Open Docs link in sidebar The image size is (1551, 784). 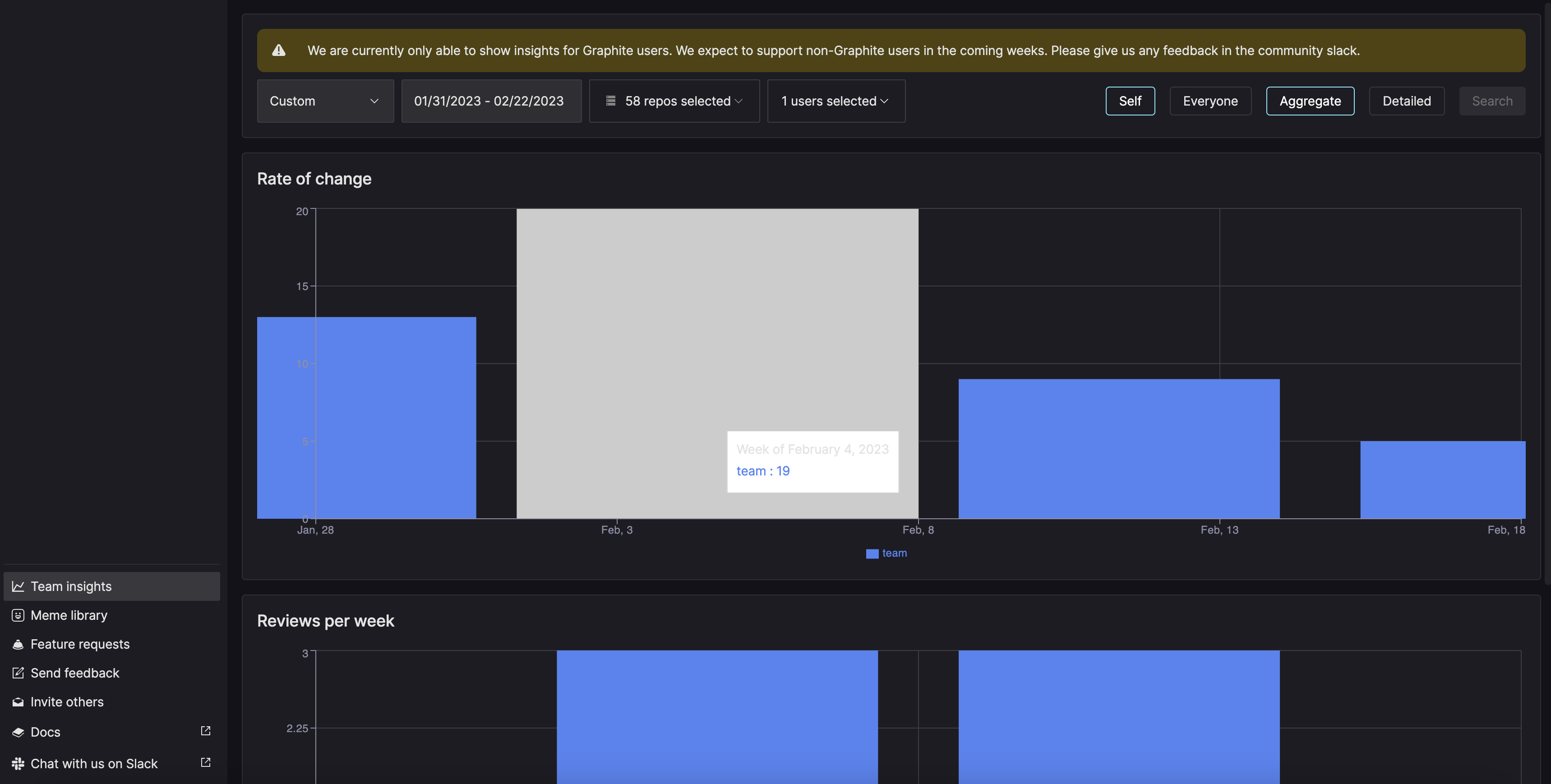click(x=112, y=732)
